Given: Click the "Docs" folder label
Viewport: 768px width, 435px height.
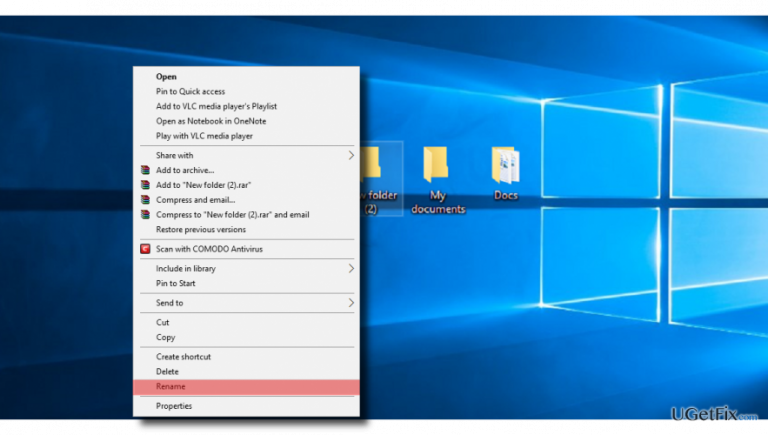Looking at the screenshot, I should (x=506, y=195).
